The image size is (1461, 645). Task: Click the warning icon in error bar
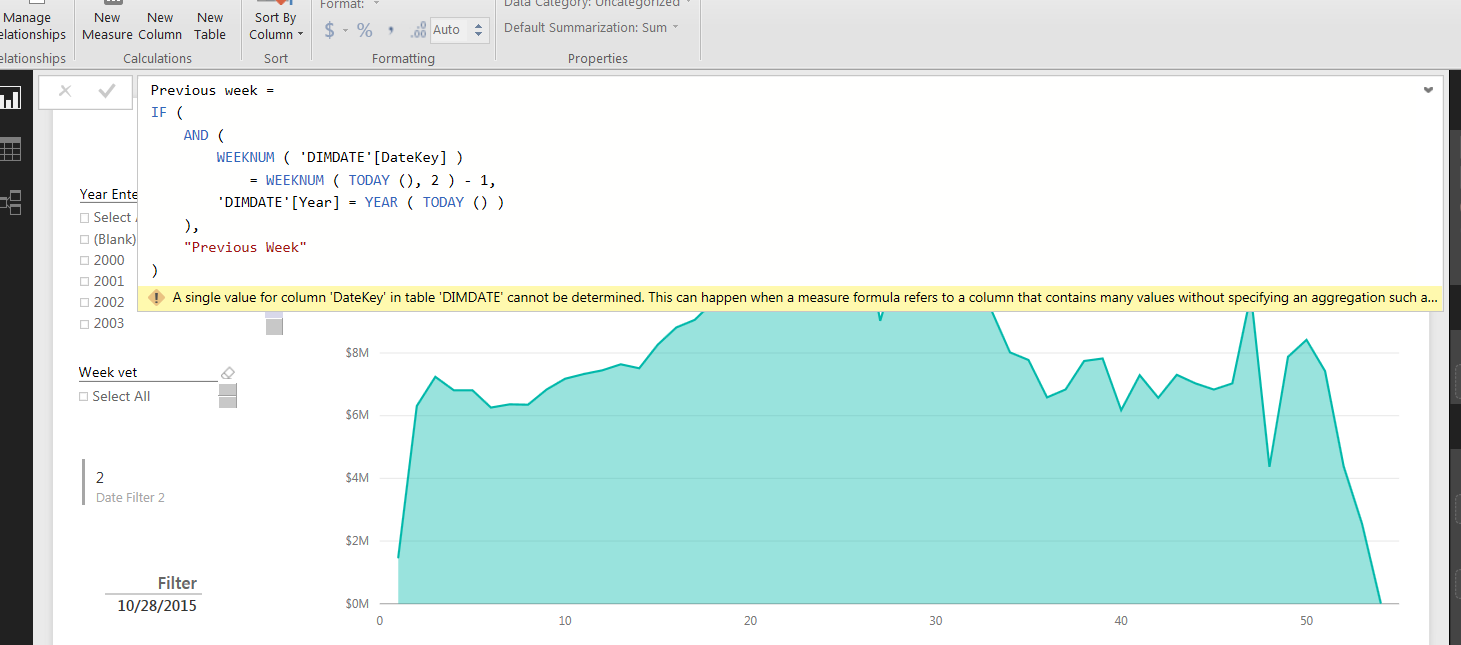point(157,298)
